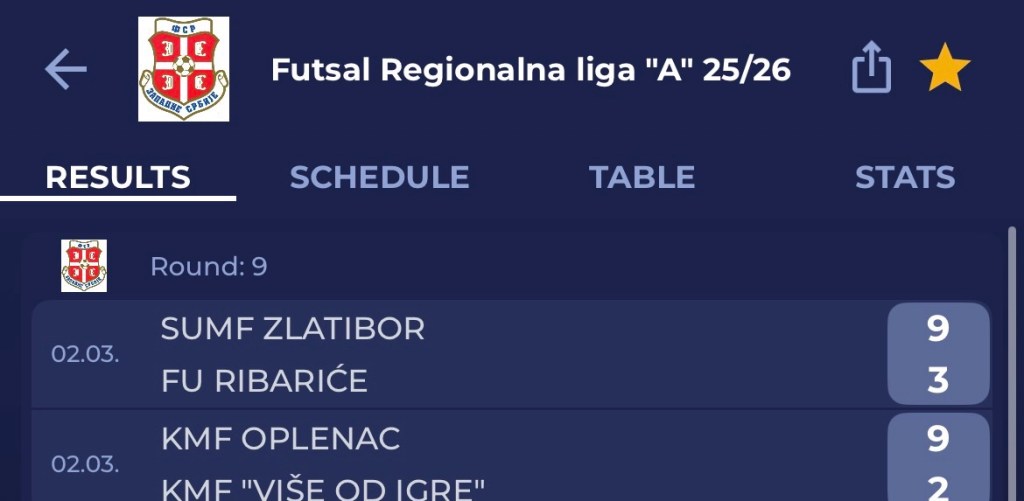Viewport: 1024px width, 501px height.
Task: Open SUMF ZLATIBOR team name
Action: coord(293,329)
